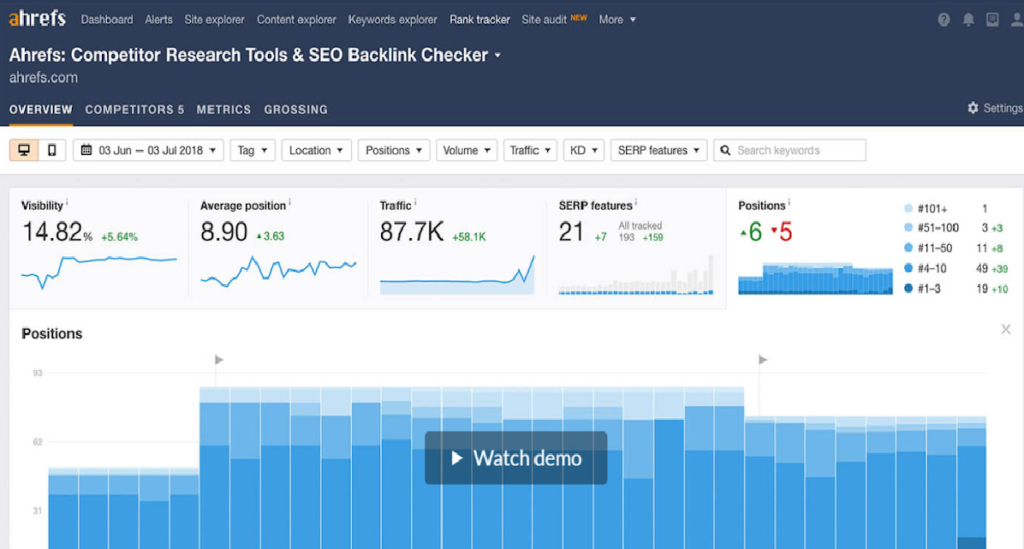Open Keywords explorer

(x=392, y=20)
